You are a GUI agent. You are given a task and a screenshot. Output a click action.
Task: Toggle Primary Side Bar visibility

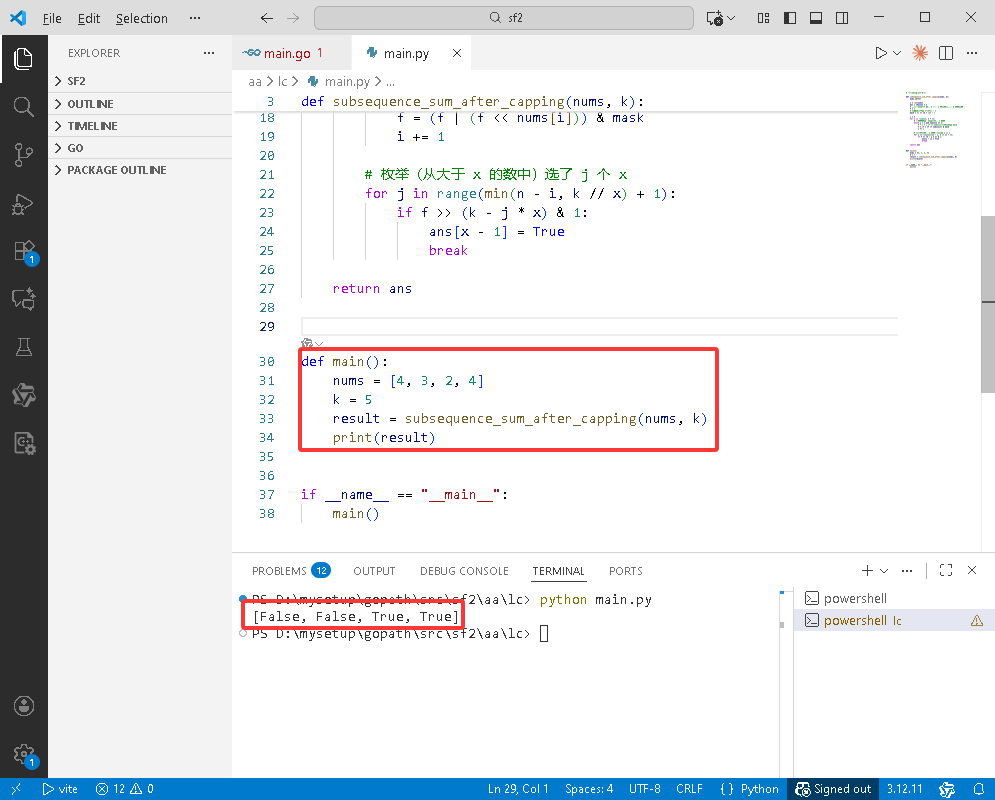[x=790, y=18]
